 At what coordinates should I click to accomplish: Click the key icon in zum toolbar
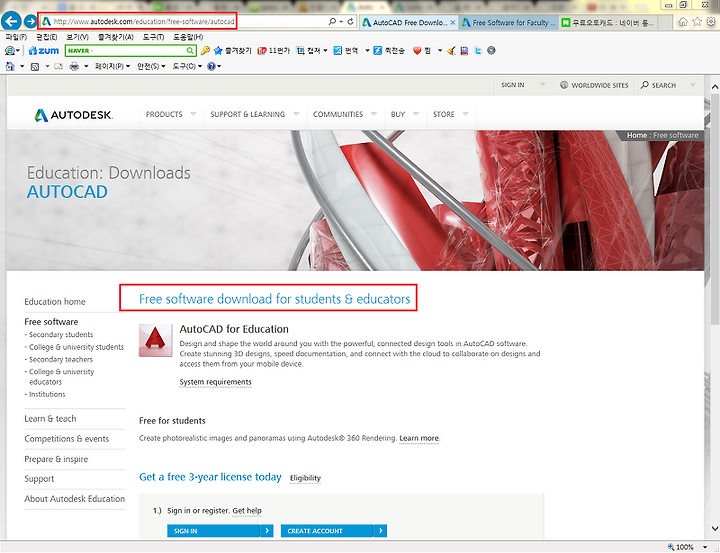click(205, 51)
